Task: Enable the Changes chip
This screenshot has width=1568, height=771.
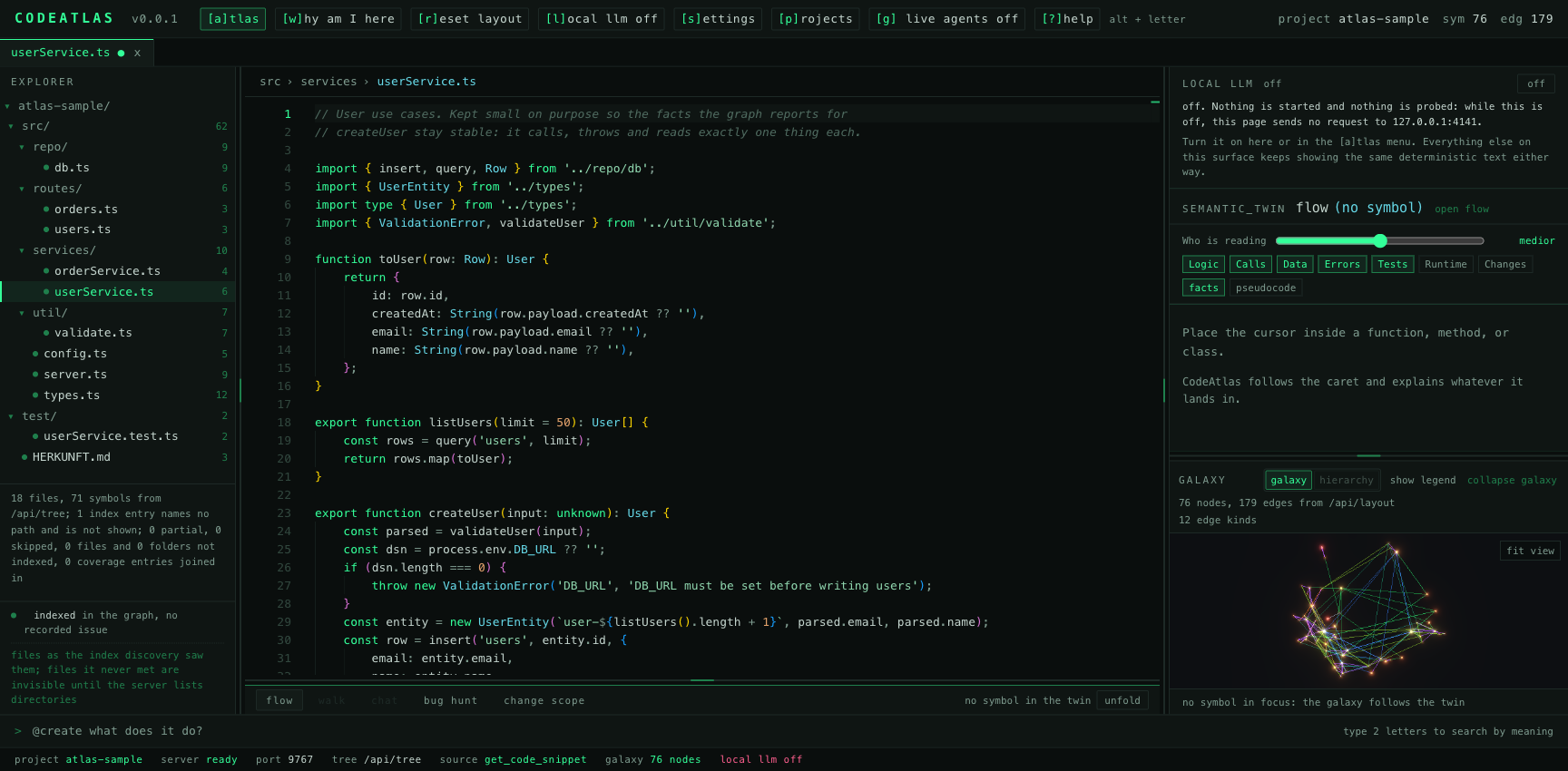Action: click(x=1505, y=265)
